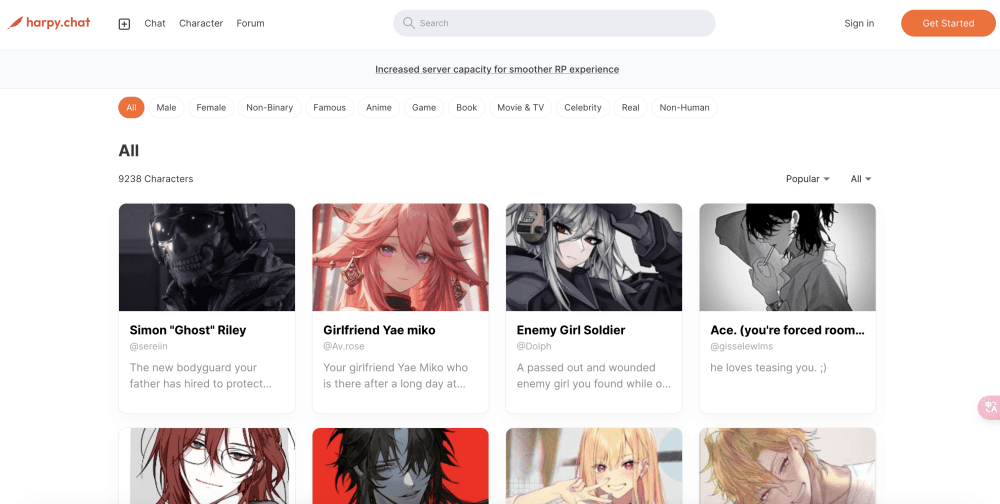
Task: Filter by Celebrity category
Action: (583, 107)
